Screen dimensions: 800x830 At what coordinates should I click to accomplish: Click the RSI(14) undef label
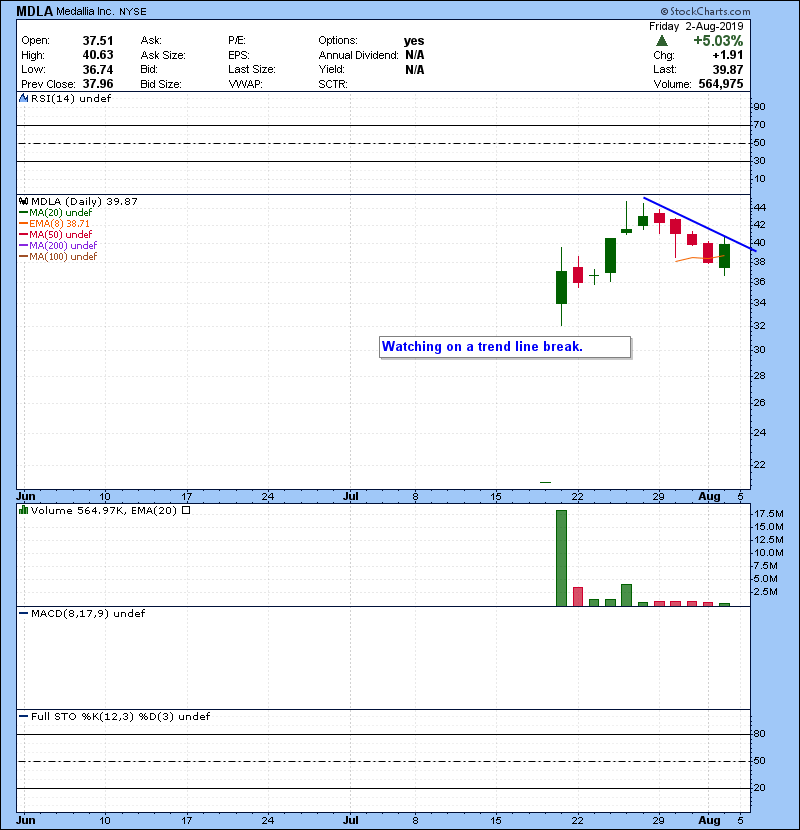coord(71,98)
